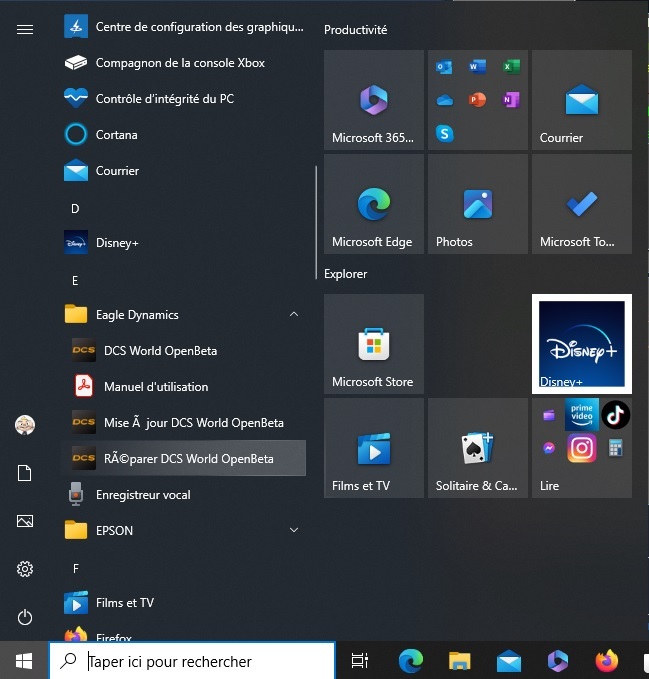The height and width of the screenshot is (679, 649).
Task: Open the Courrier tile
Action: (581, 100)
